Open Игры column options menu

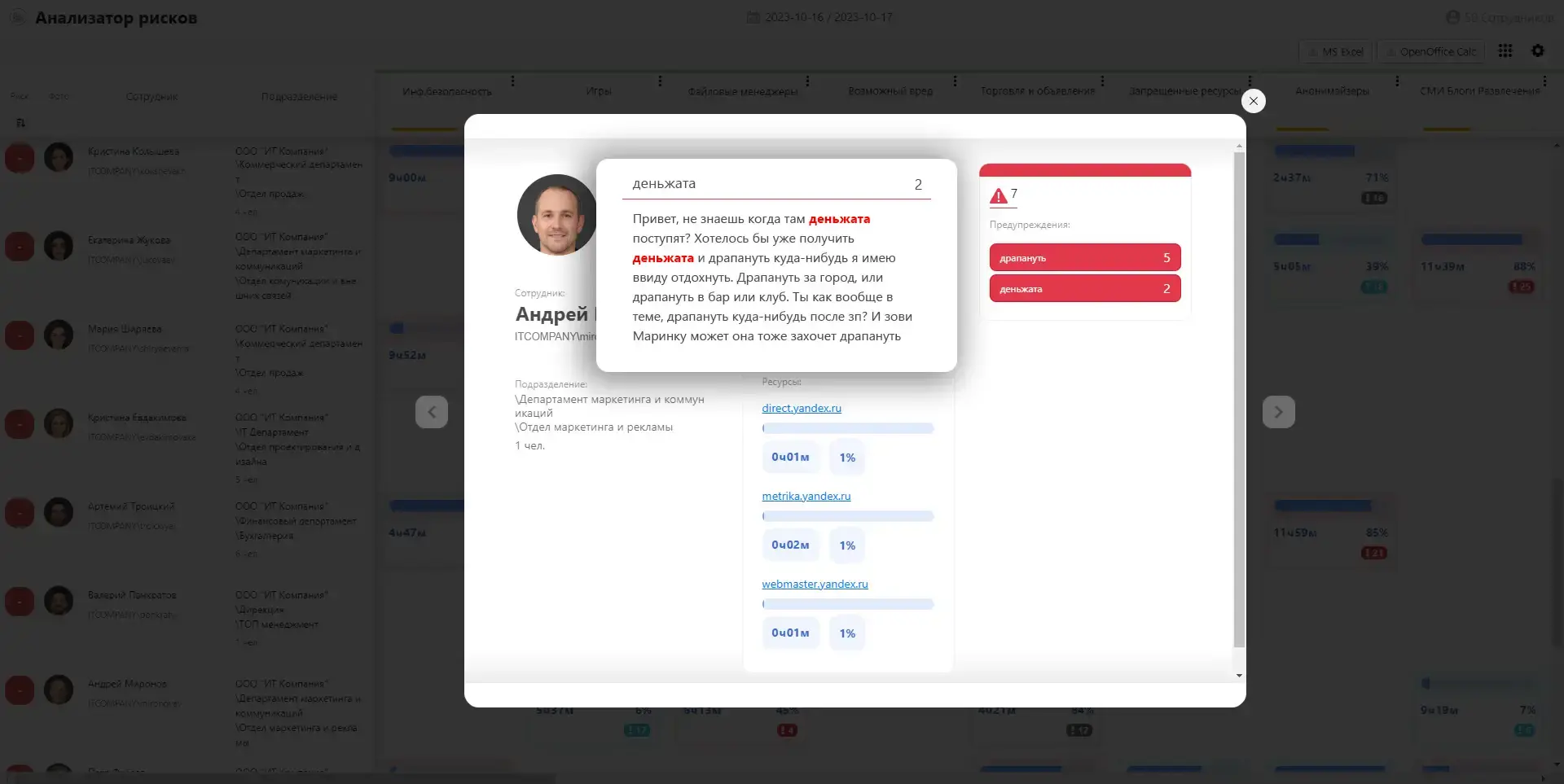click(x=660, y=81)
